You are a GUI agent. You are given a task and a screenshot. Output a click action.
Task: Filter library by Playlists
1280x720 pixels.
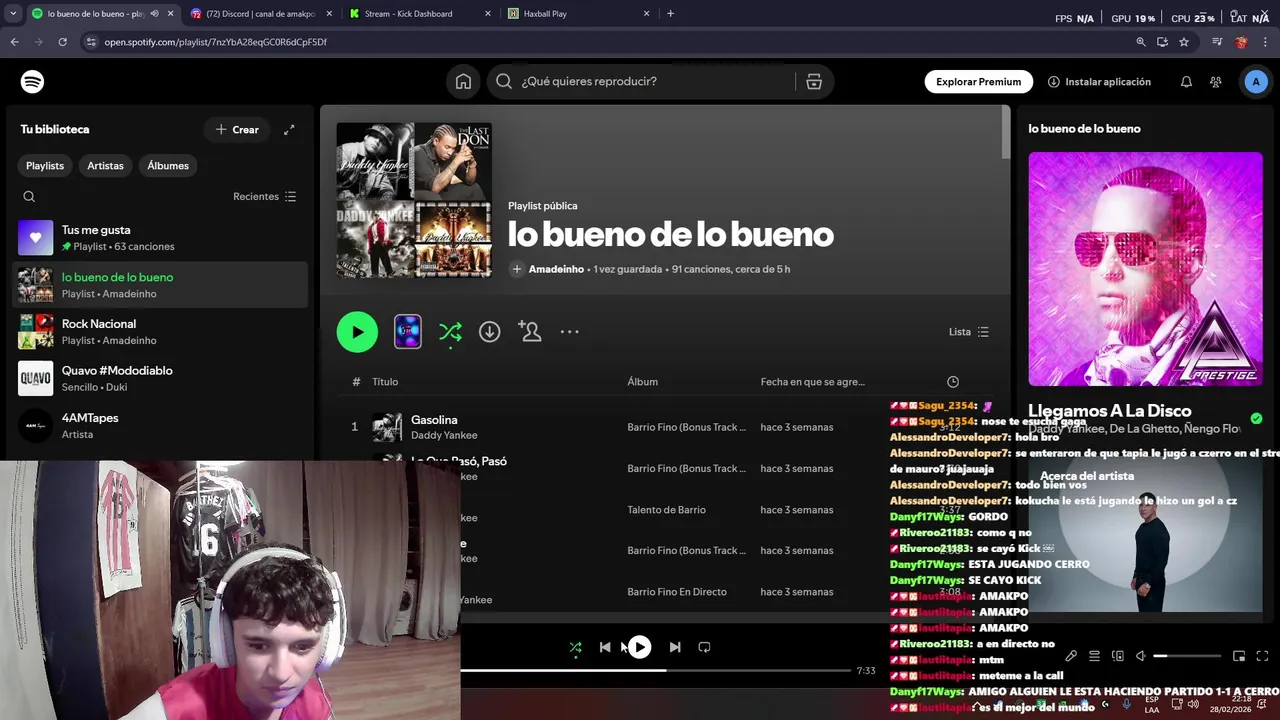pyautogui.click(x=45, y=166)
